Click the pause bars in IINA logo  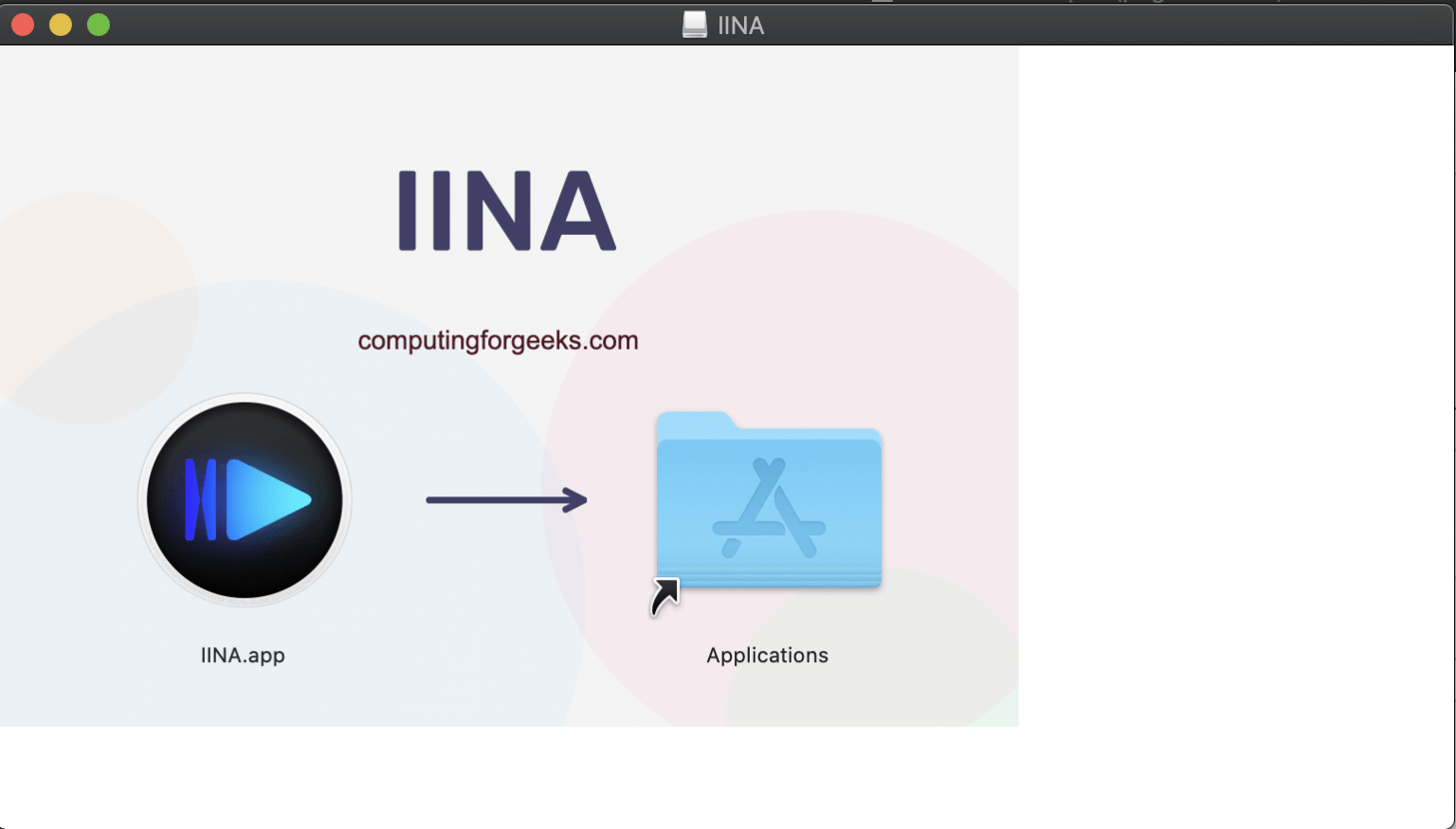[202, 500]
